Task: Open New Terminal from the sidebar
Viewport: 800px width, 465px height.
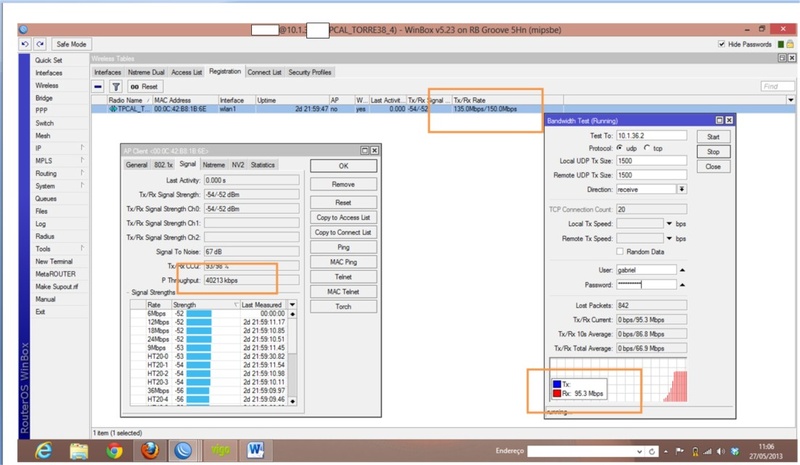Action: [54, 261]
